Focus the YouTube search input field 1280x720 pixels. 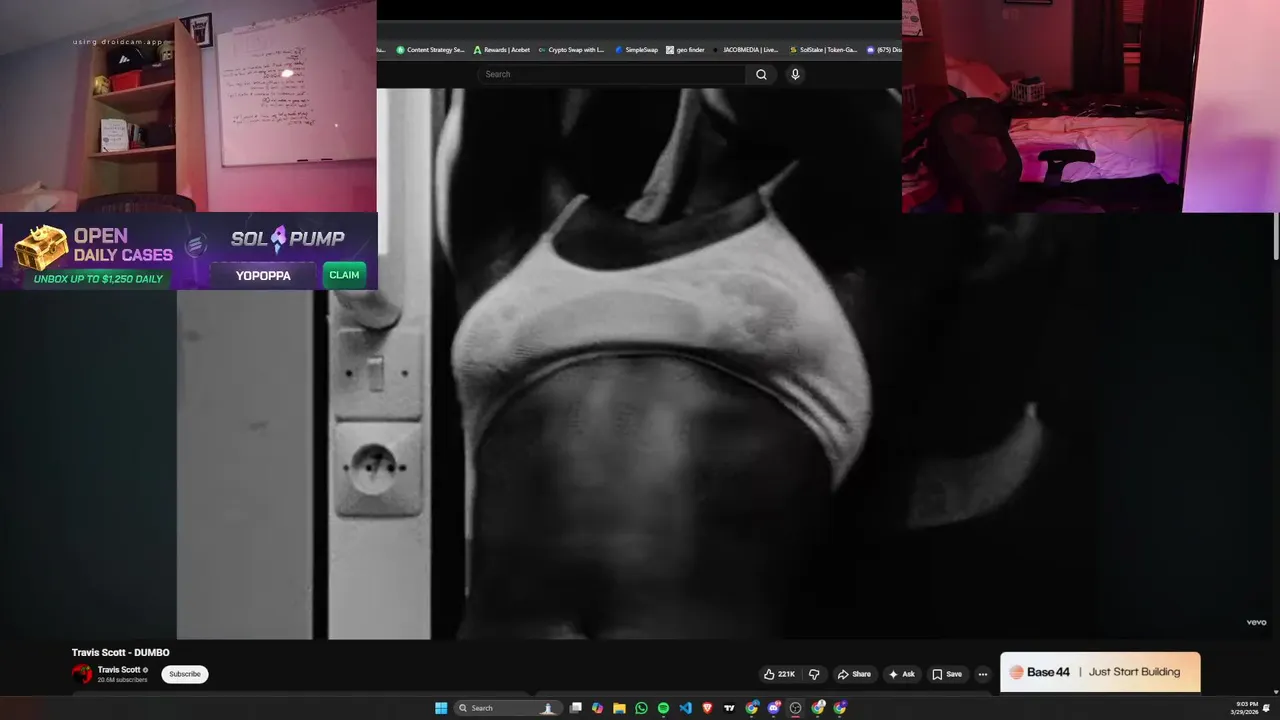click(x=612, y=74)
